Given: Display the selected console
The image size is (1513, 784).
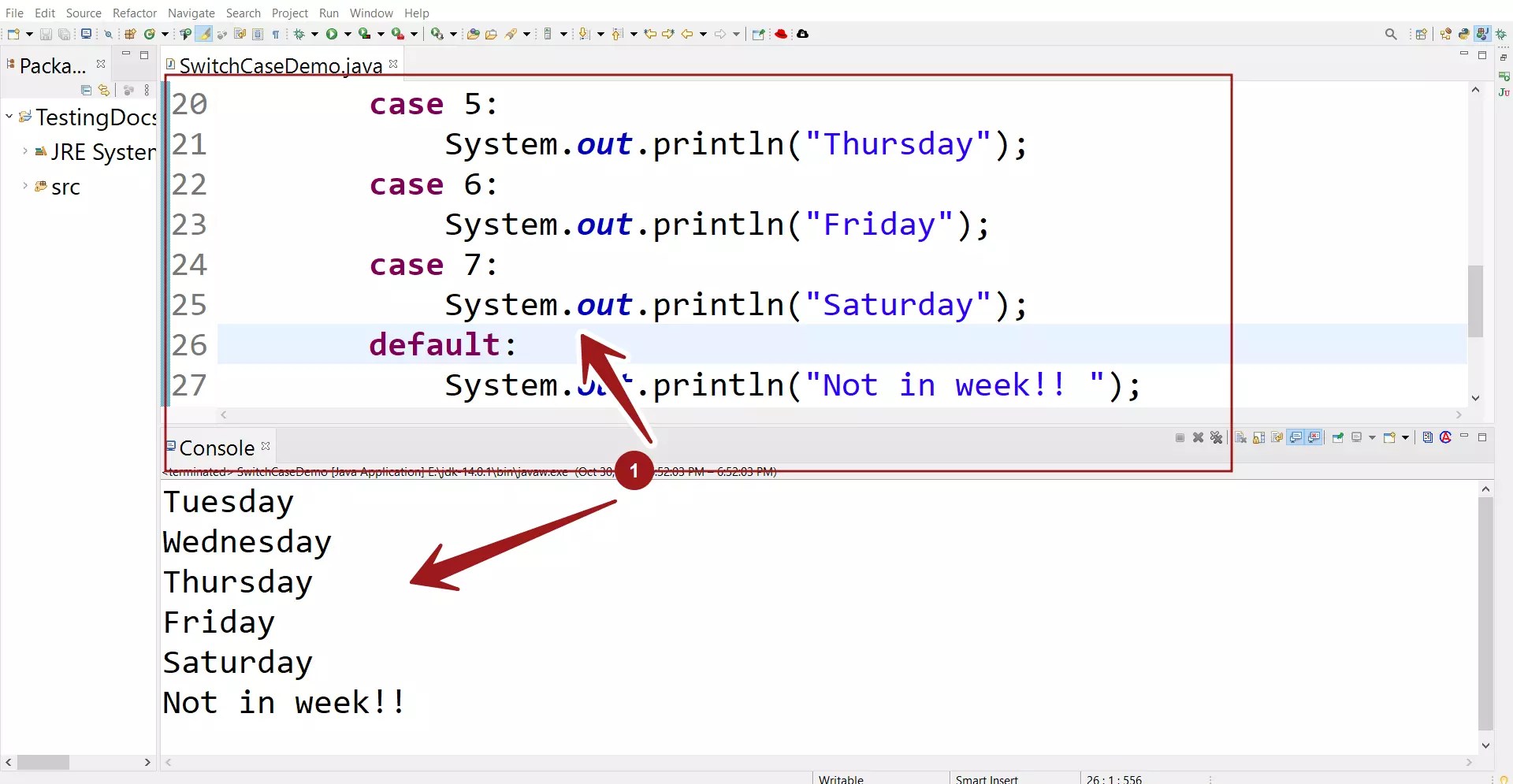Looking at the screenshot, I should click(x=1355, y=438).
